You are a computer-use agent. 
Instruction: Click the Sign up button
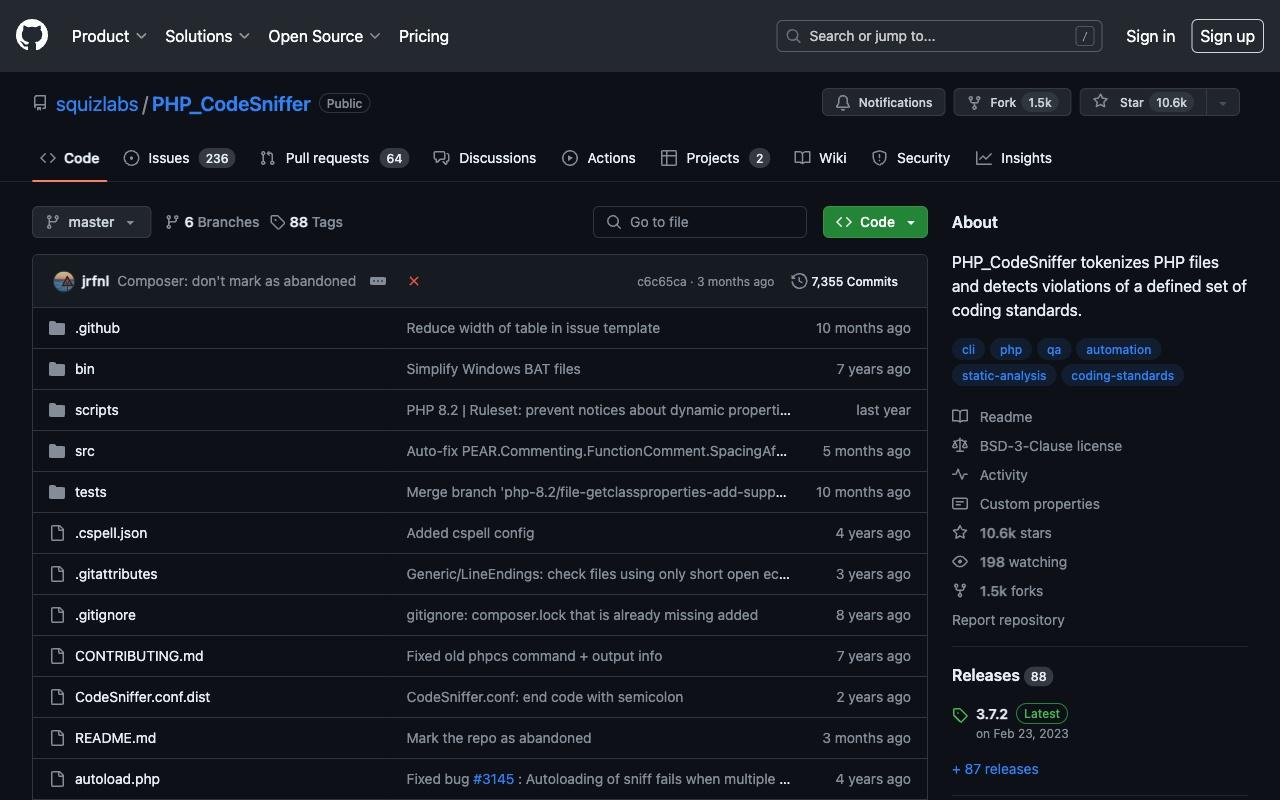click(1227, 36)
